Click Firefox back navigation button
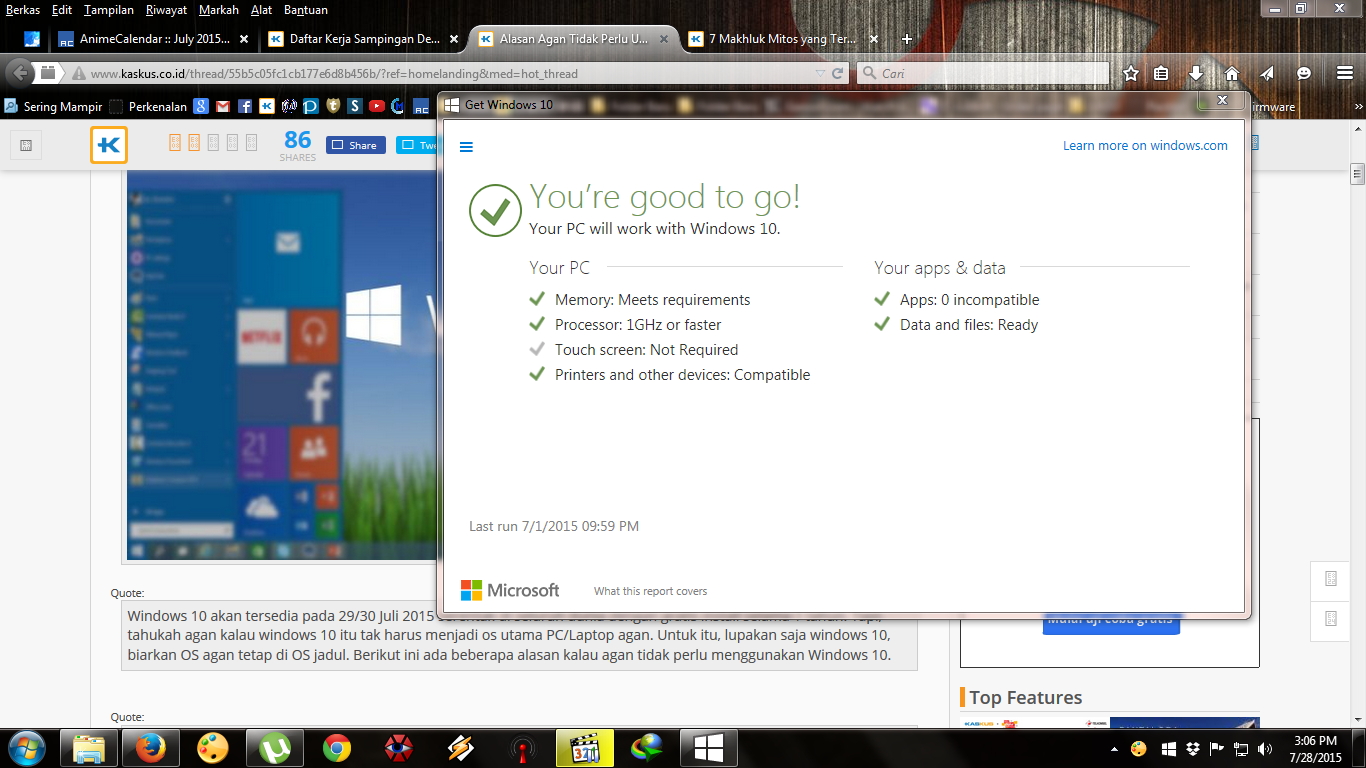The width and height of the screenshot is (1366, 768). pos(19,73)
